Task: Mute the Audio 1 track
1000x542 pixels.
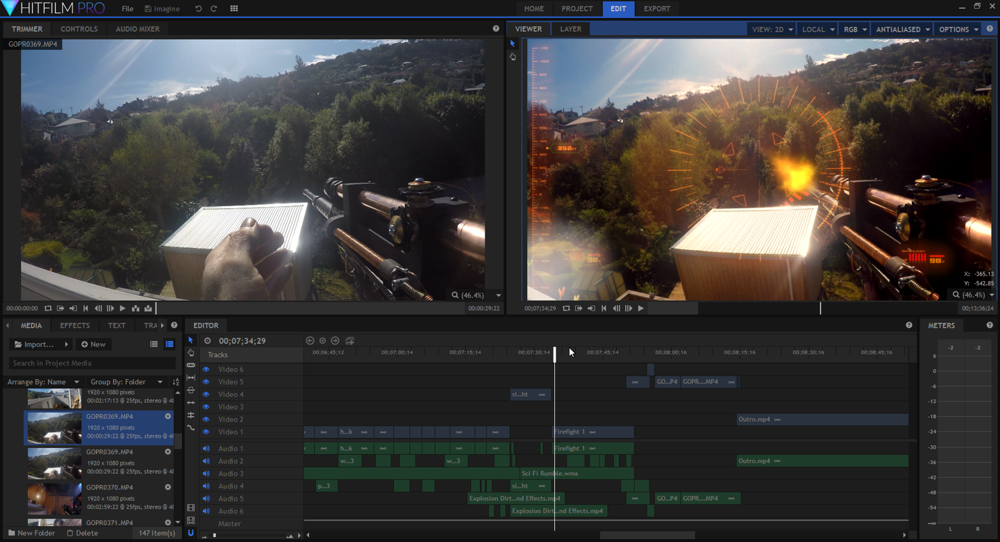Action: coord(206,449)
